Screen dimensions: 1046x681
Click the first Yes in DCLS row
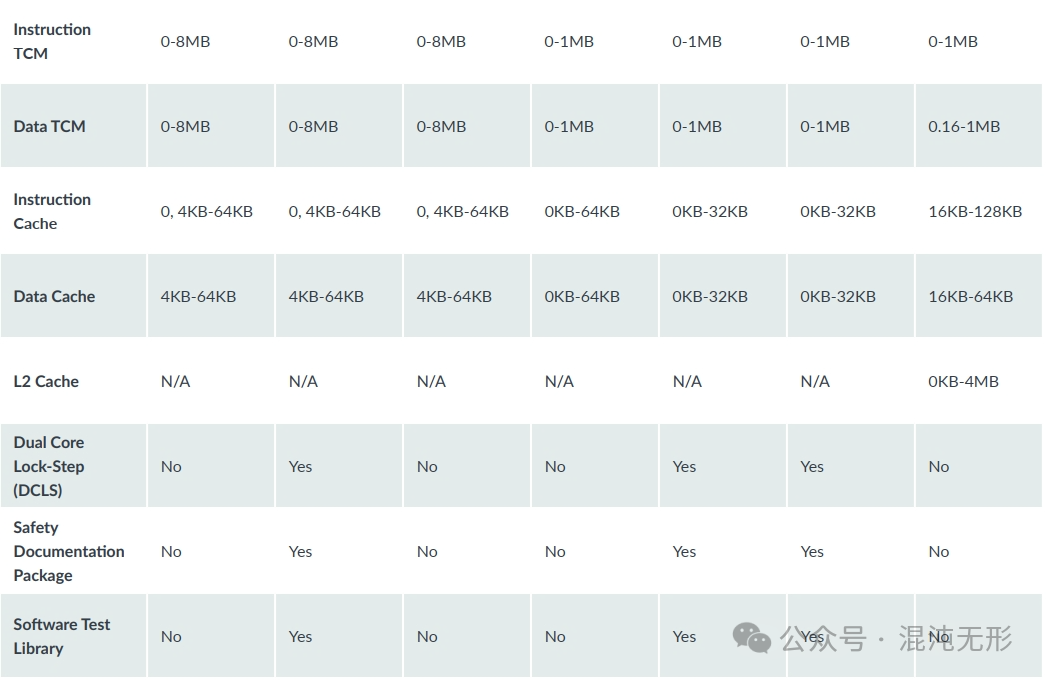(300, 466)
